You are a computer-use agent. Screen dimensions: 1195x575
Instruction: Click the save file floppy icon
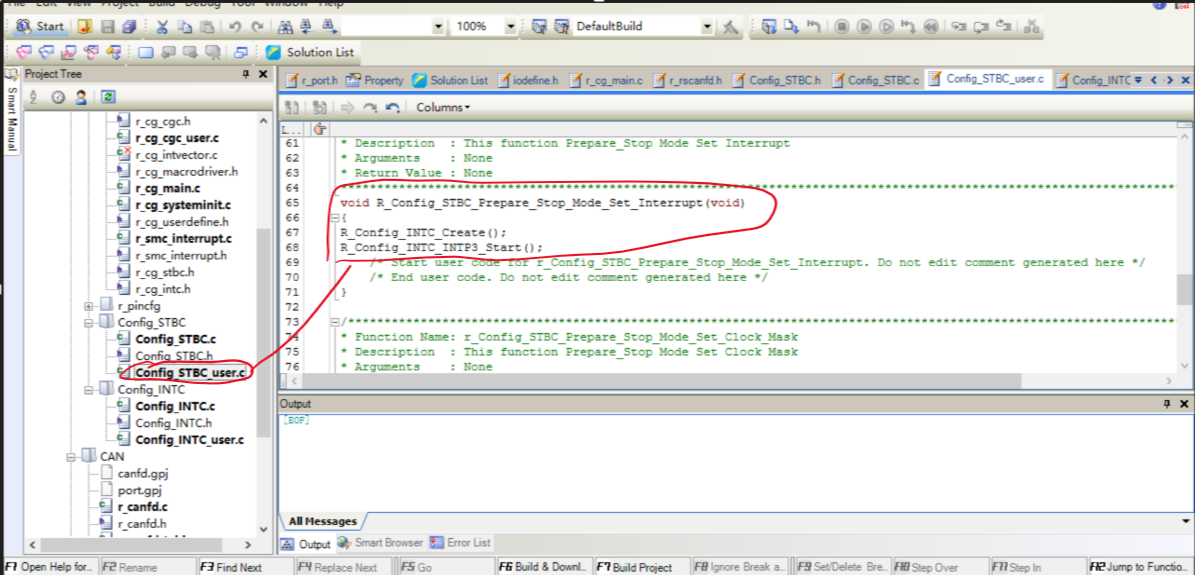click(x=107, y=26)
